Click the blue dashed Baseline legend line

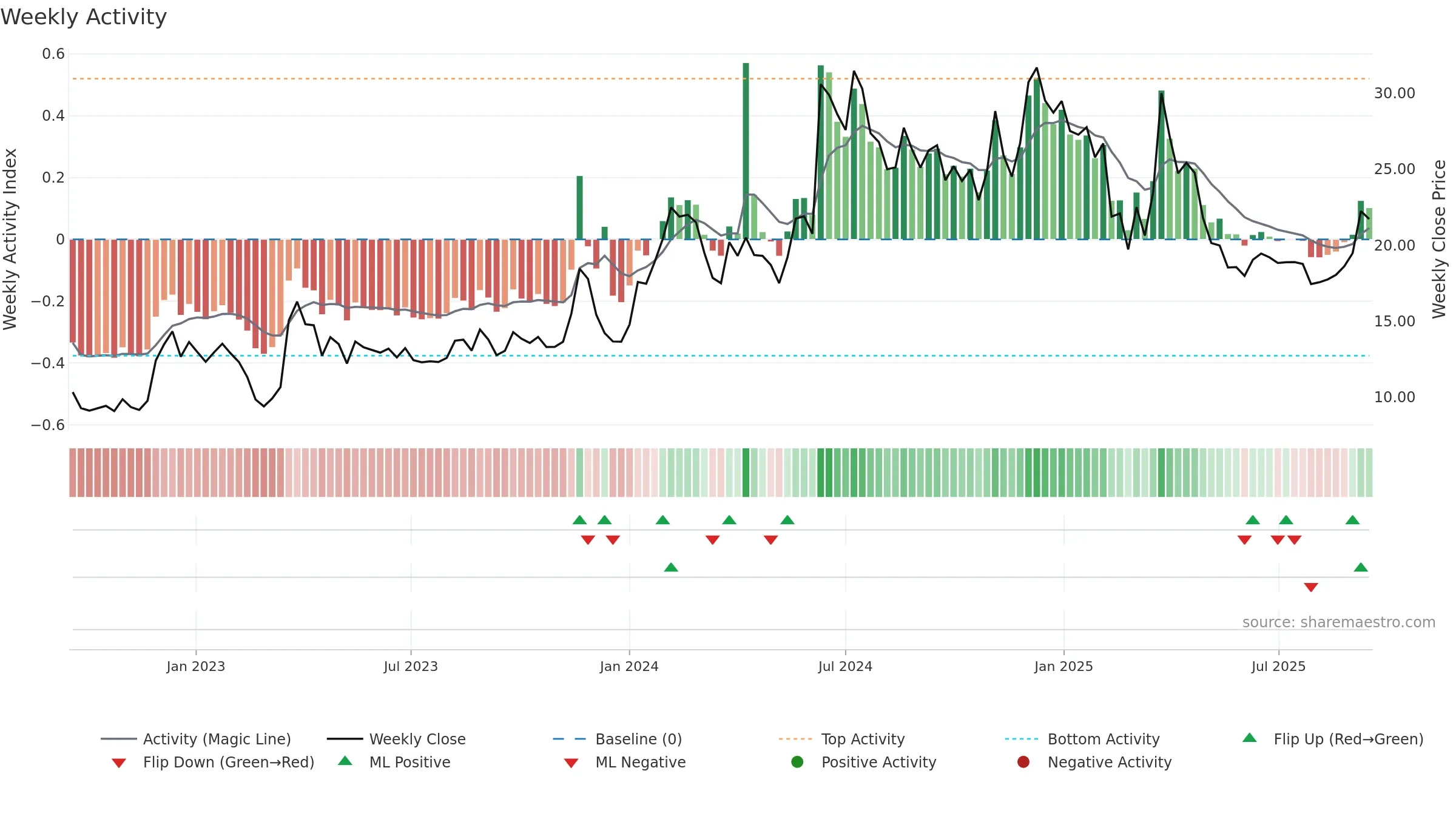coord(570,739)
